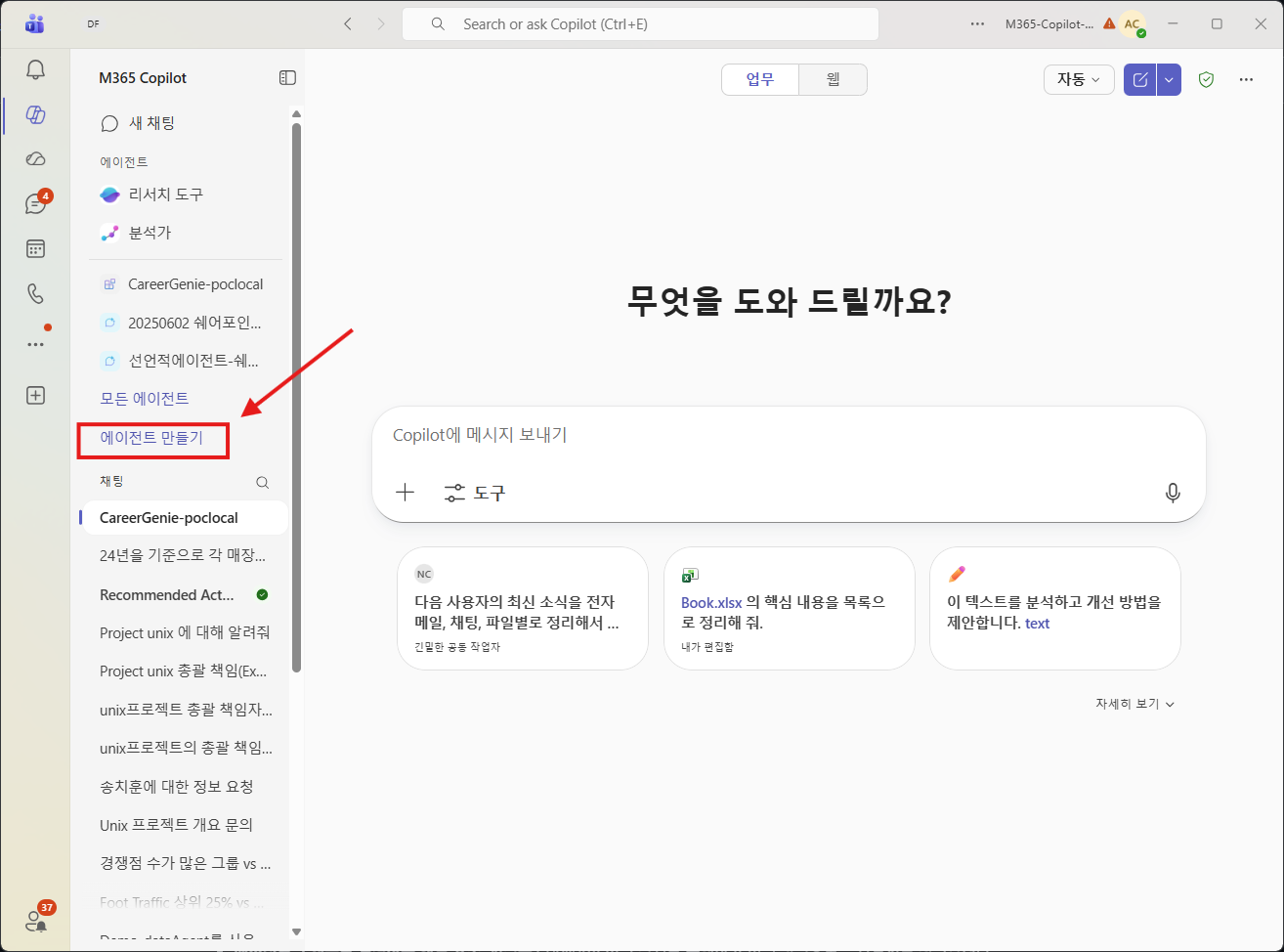Viewport: 1284px width, 952px height.
Task: Select the Book.xlsx summary prompt card
Action: [789, 608]
